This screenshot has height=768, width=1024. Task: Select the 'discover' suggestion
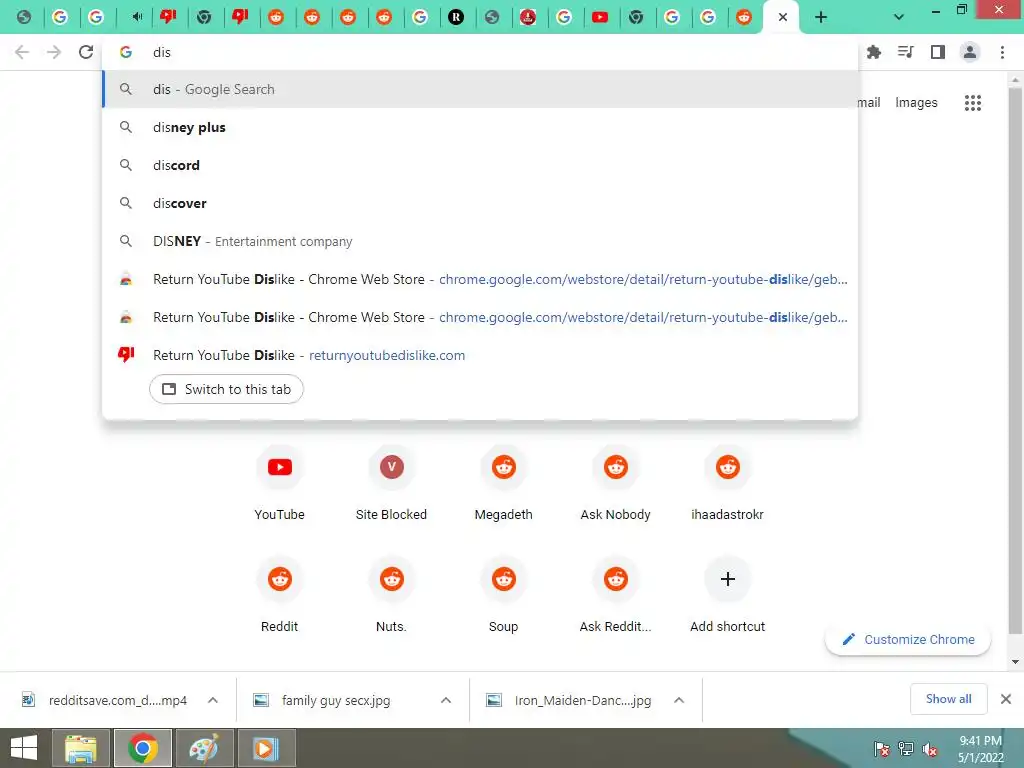[480, 203]
